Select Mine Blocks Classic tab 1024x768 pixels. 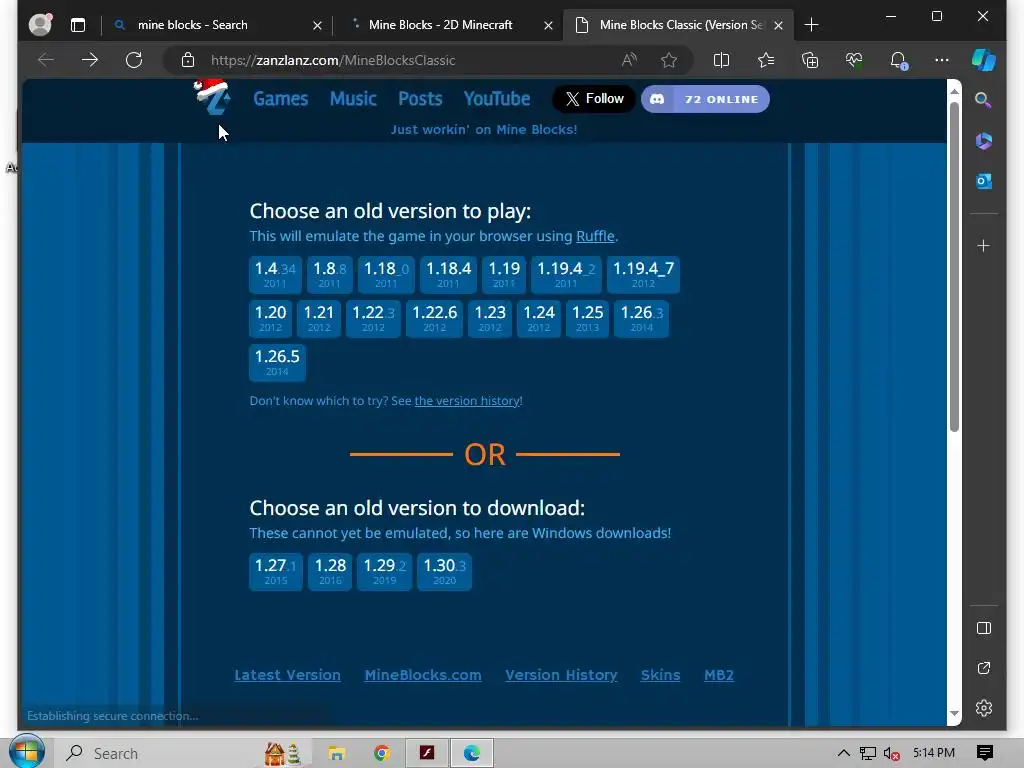(x=679, y=25)
